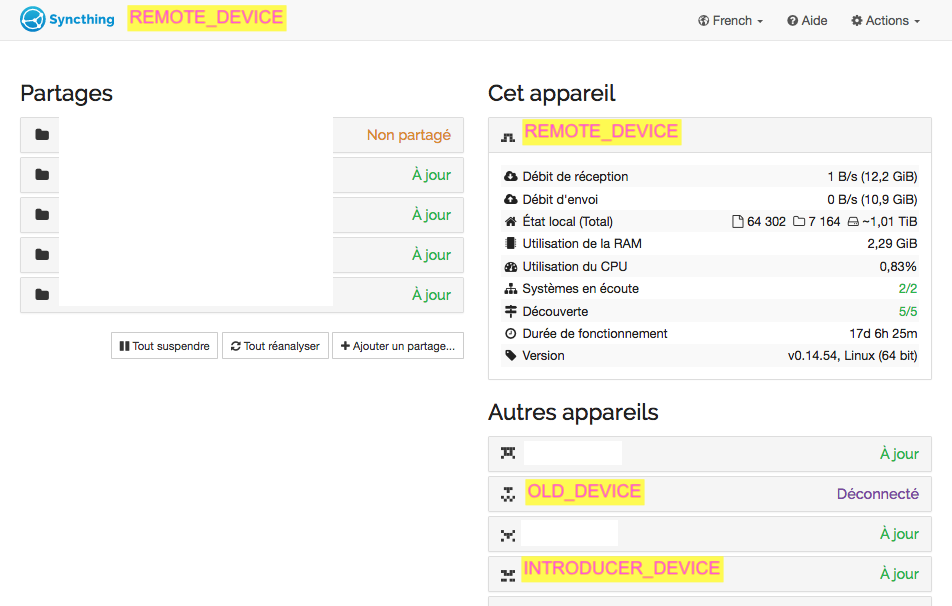952x606 pixels.
Task: Click the identicon beside REMOTE_DEVICE in Cet appareil
Action: 508,138
